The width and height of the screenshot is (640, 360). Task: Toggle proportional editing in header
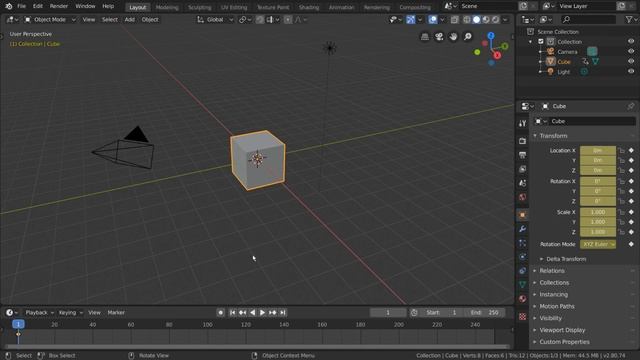click(288, 20)
